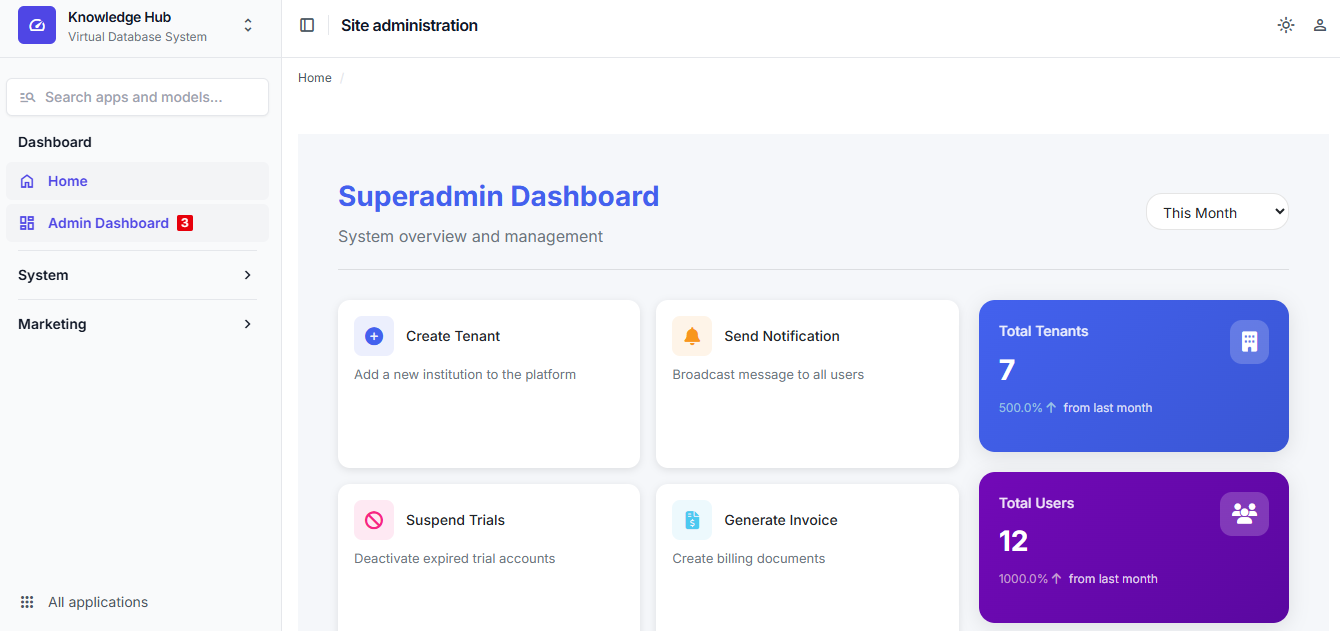Click the orange bell Send Notification icon
This screenshot has height=631, width=1340.
coord(692,336)
